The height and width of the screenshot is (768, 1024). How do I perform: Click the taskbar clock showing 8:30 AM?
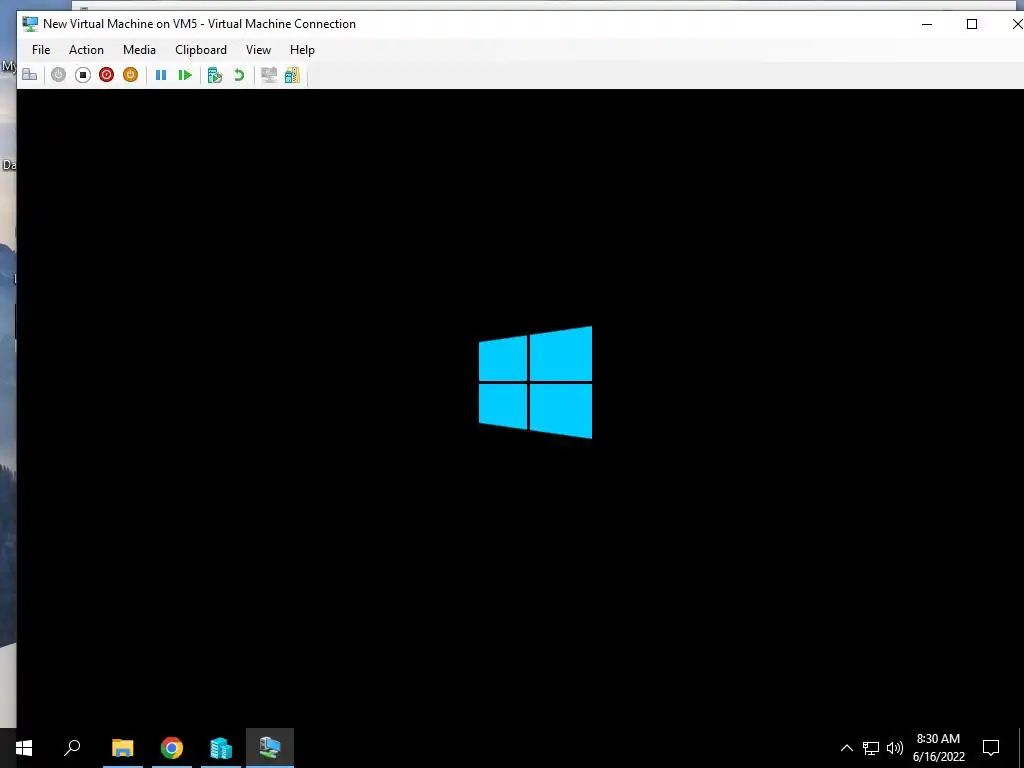[x=938, y=748]
